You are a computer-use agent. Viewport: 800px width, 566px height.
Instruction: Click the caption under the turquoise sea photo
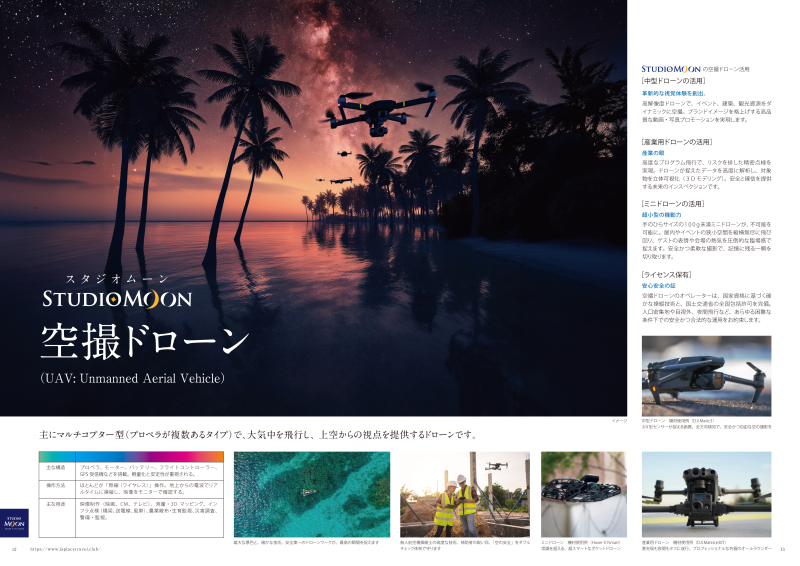[x=306, y=543]
